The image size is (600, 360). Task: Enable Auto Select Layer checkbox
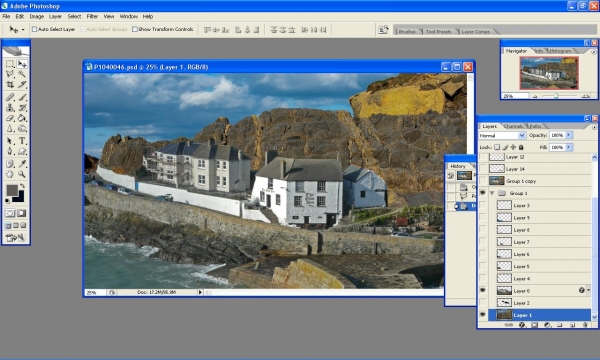(x=34, y=29)
